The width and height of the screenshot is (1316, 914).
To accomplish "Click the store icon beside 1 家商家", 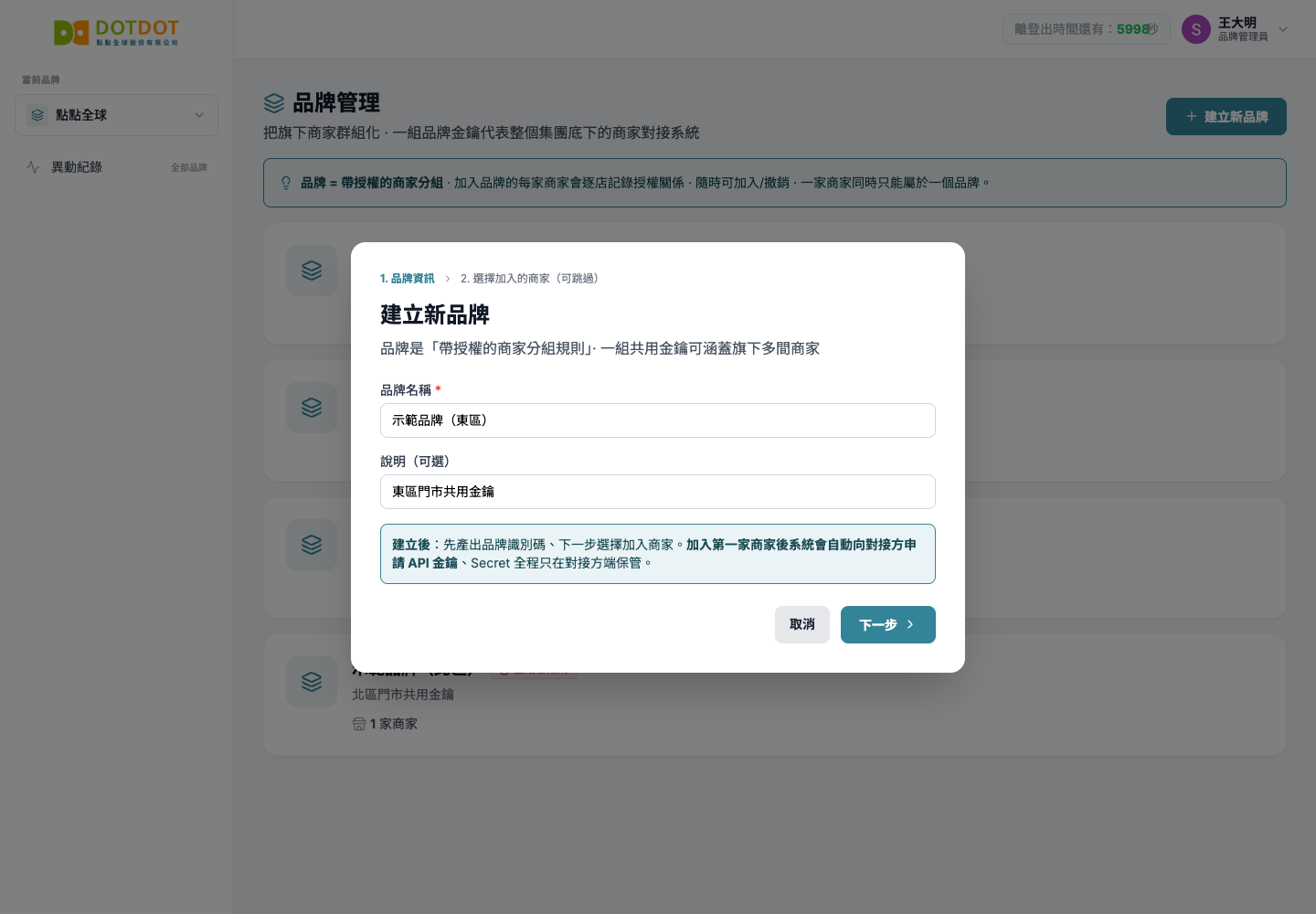I will (359, 724).
